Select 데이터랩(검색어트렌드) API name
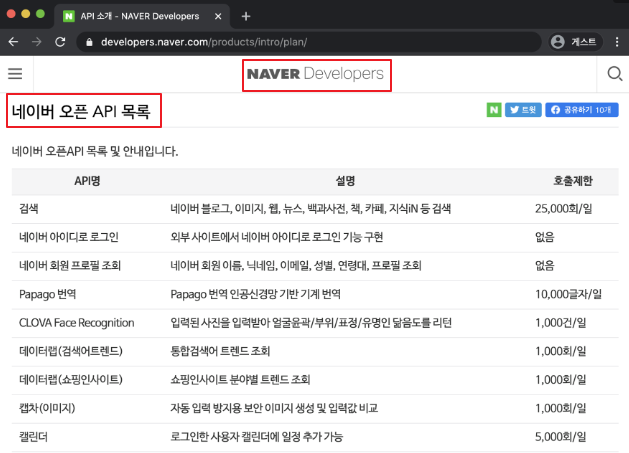Image resolution: width=629 pixels, height=453 pixels. pos(71,351)
